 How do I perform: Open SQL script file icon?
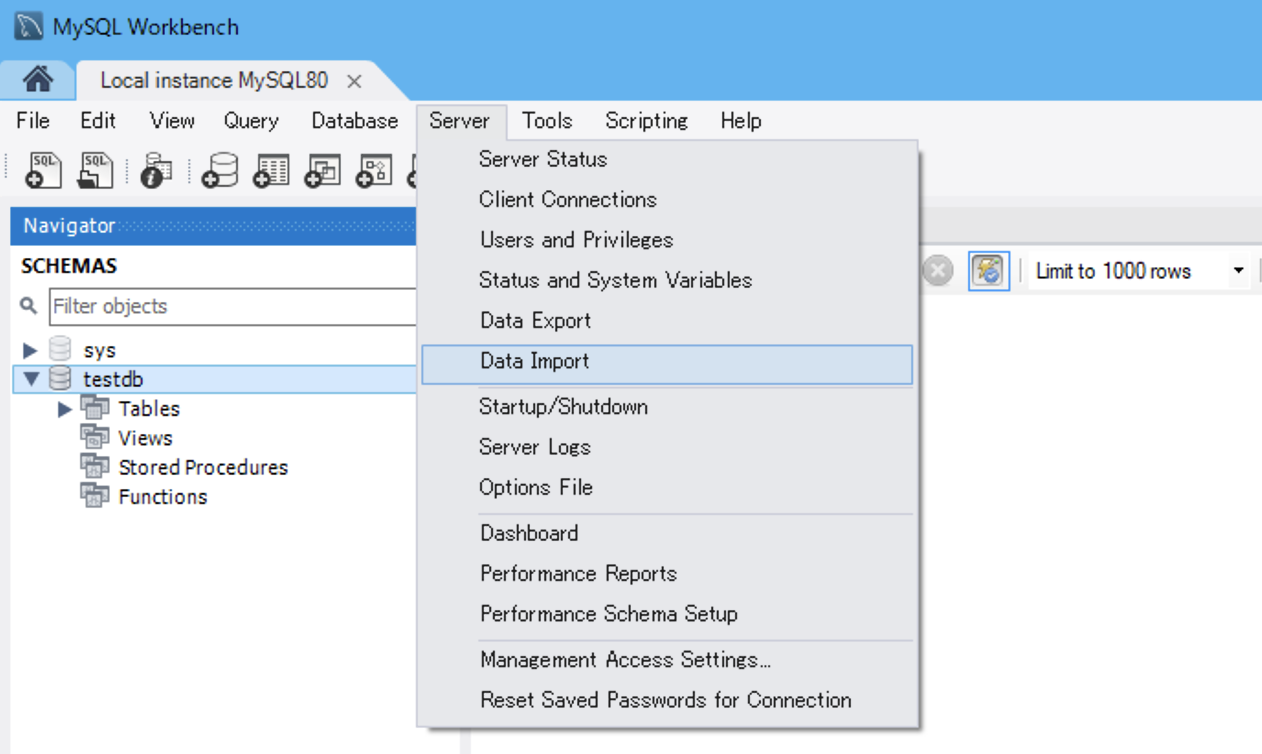coord(95,170)
